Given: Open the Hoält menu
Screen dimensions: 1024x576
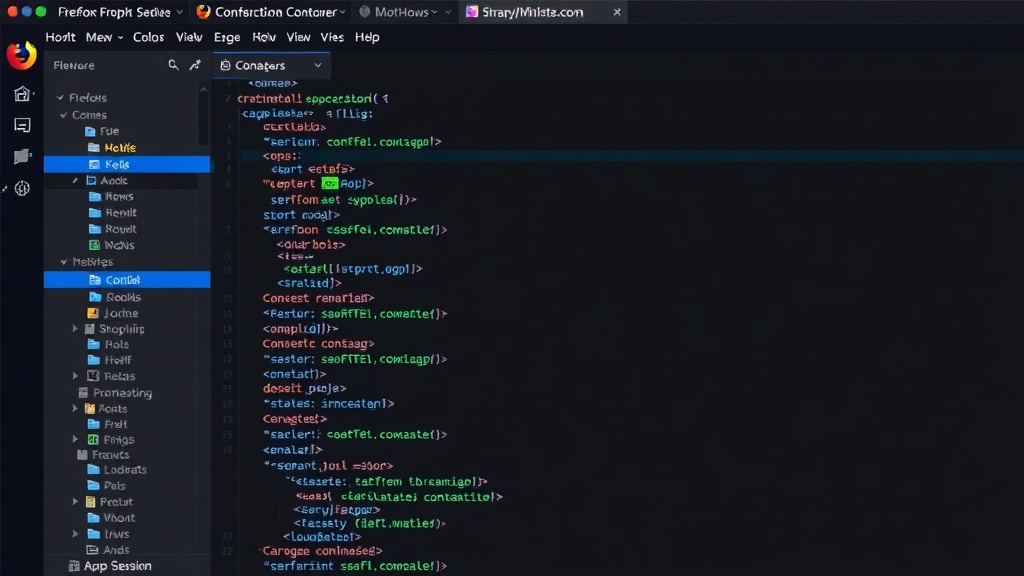Looking at the screenshot, I should coord(60,37).
